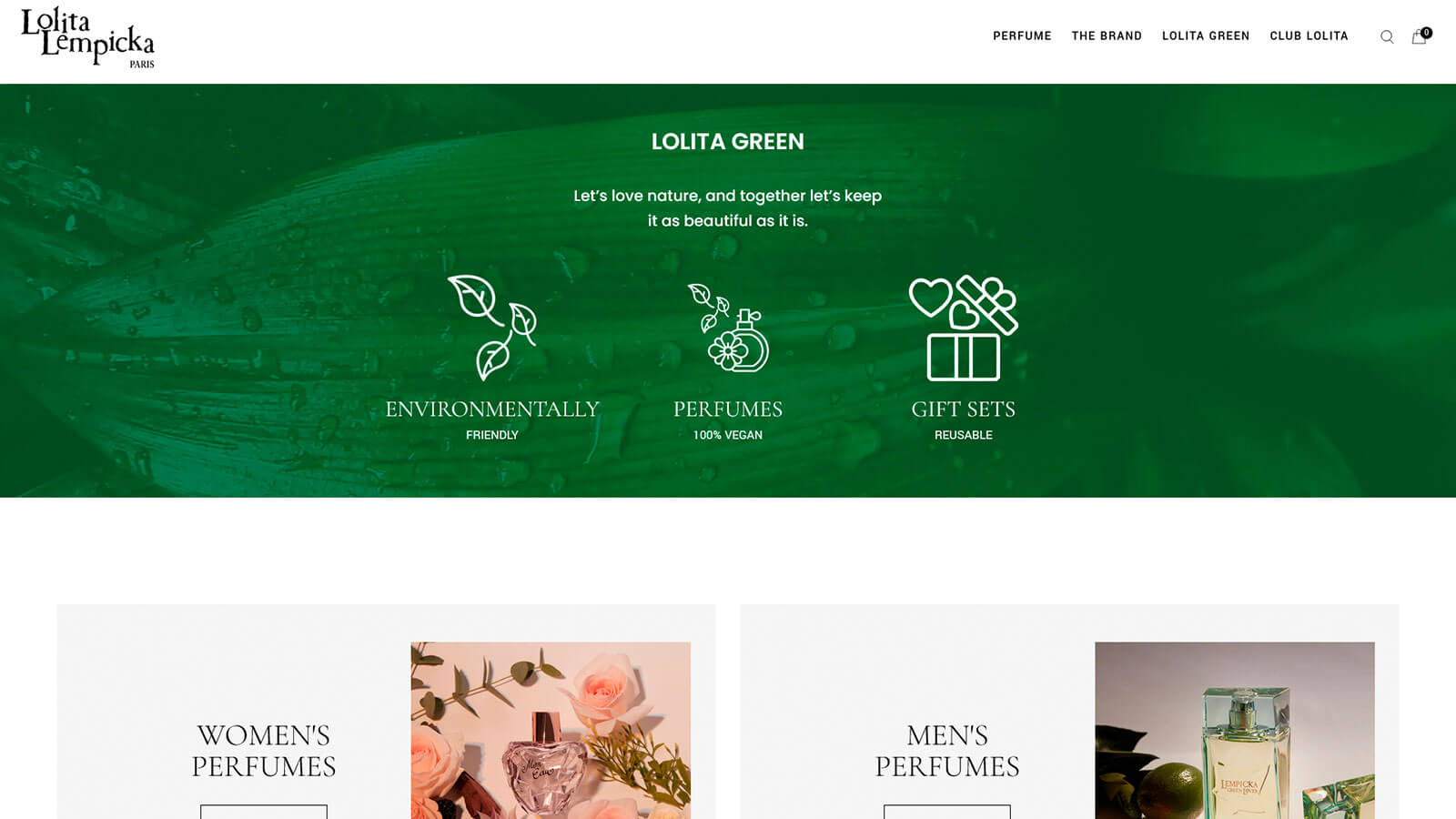Select the button under Women's Perfumes
The height and width of the screenshot is (819, 1456).
tap(264, 812)
